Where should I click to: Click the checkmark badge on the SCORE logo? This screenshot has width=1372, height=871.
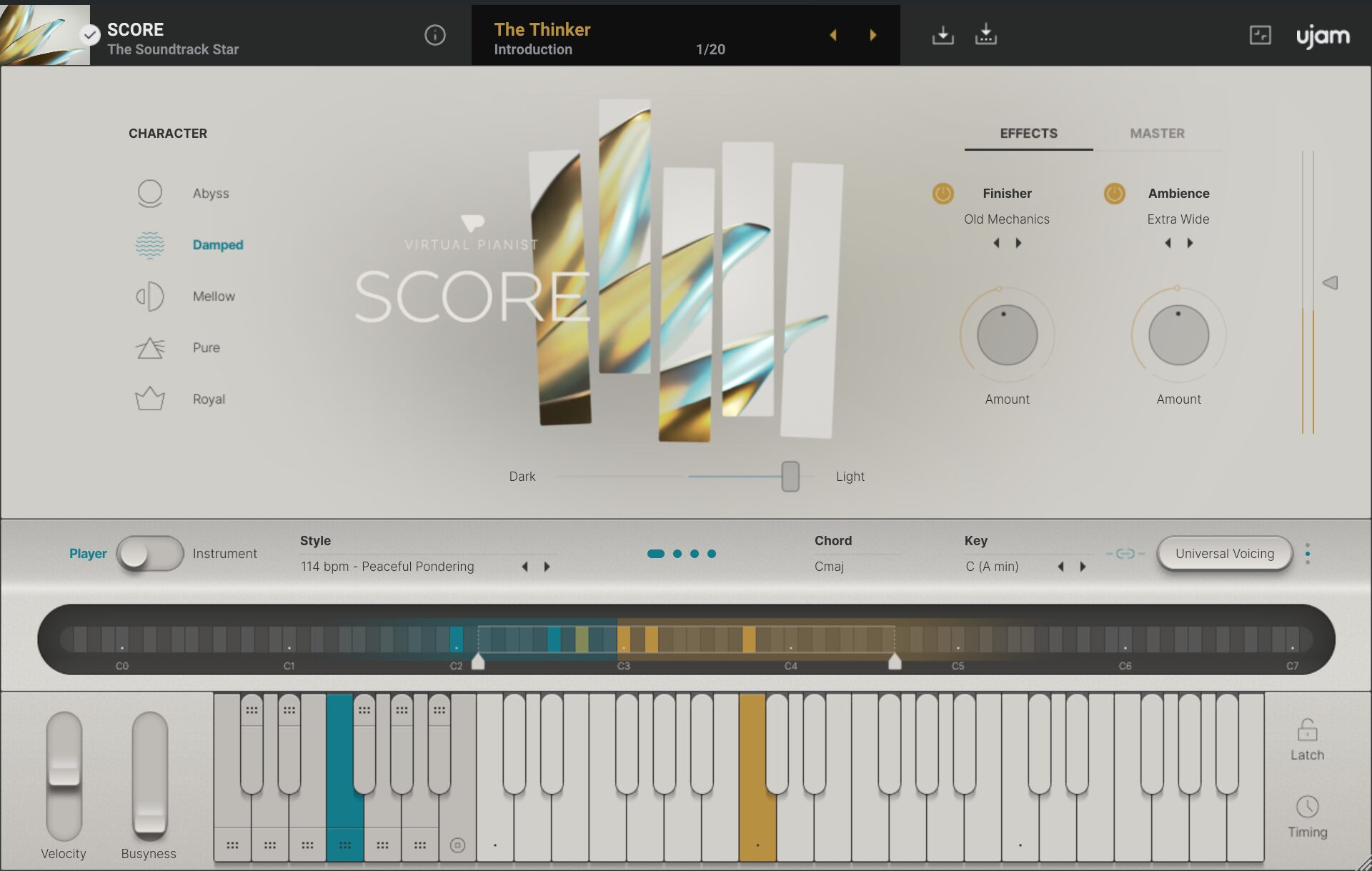coord(90,34)
